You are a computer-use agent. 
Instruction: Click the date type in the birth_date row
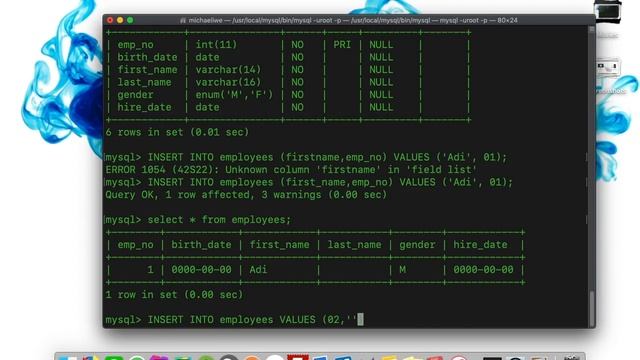[x=207, y=57]
